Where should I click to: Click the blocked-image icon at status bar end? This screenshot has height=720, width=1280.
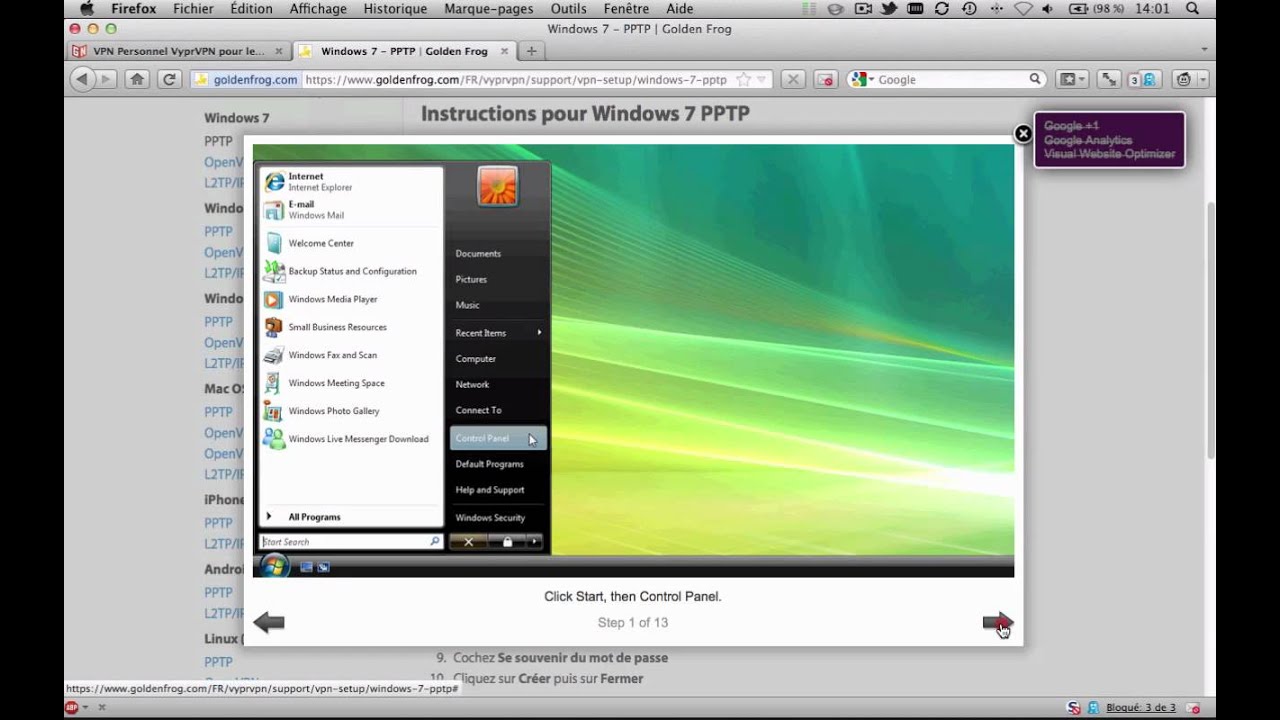[x=1193, y=707]
